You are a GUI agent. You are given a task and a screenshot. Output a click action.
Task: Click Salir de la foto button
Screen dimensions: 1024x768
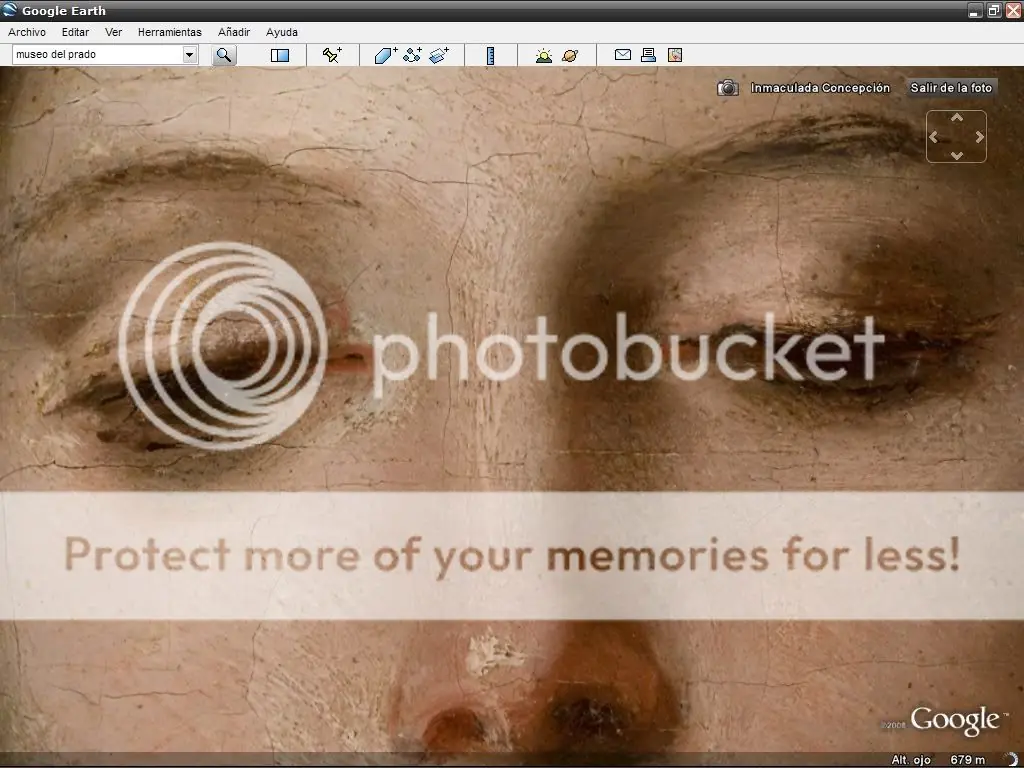pyautogui.click(x=951, y=88)
